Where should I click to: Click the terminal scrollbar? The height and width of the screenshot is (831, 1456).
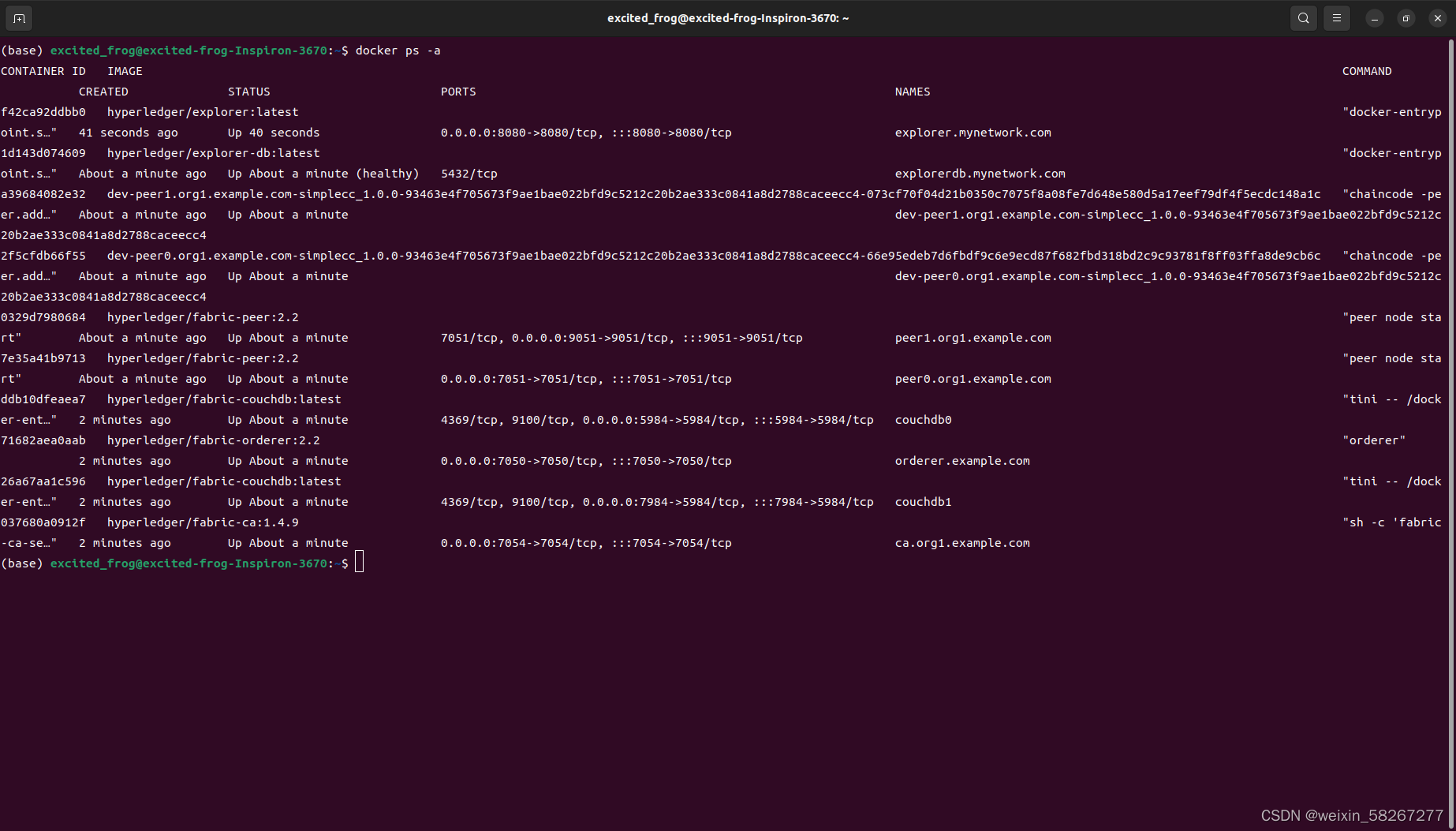tap(1451, 432)
